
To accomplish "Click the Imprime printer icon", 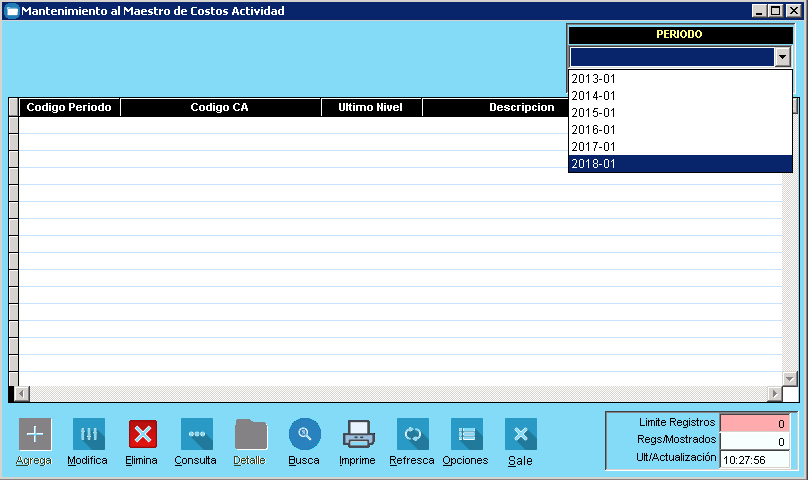I will coord(358,434).
